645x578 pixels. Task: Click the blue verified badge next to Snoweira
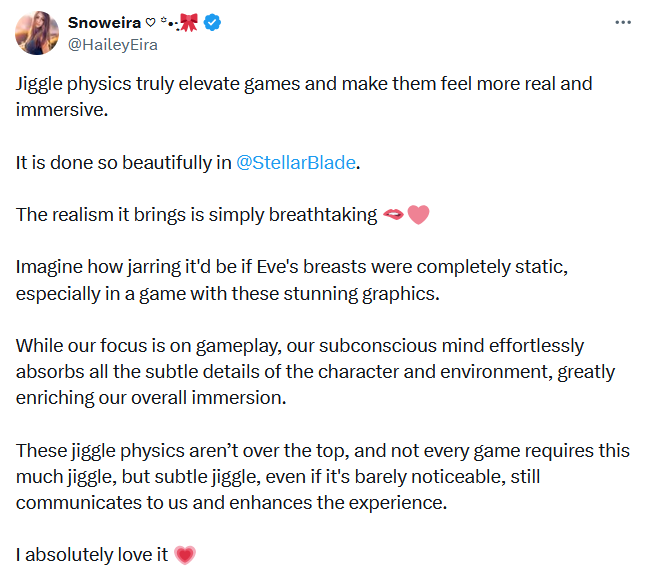212,22
